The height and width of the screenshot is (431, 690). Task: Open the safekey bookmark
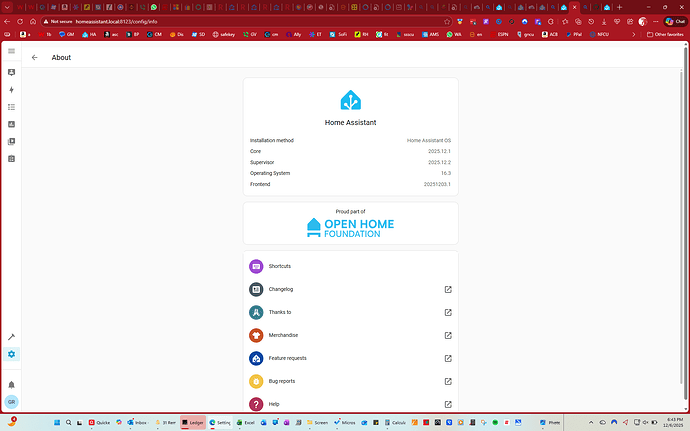224,34
